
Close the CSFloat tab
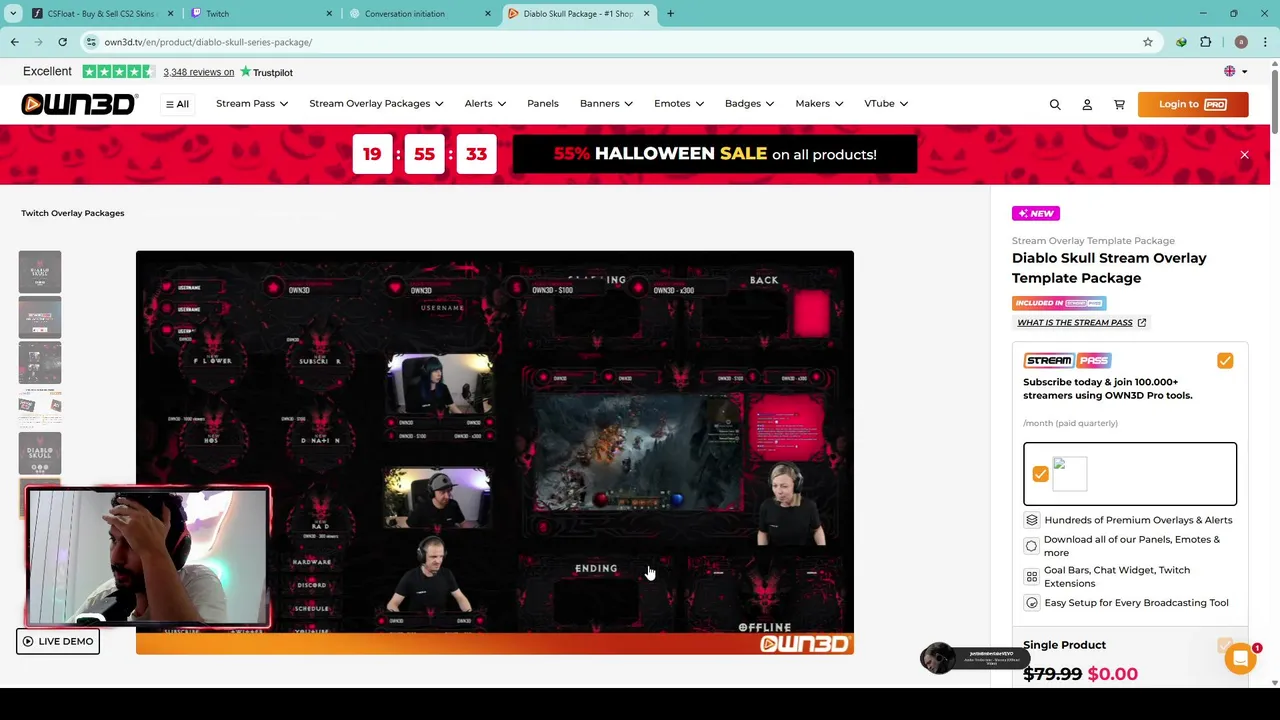[170, 14]
